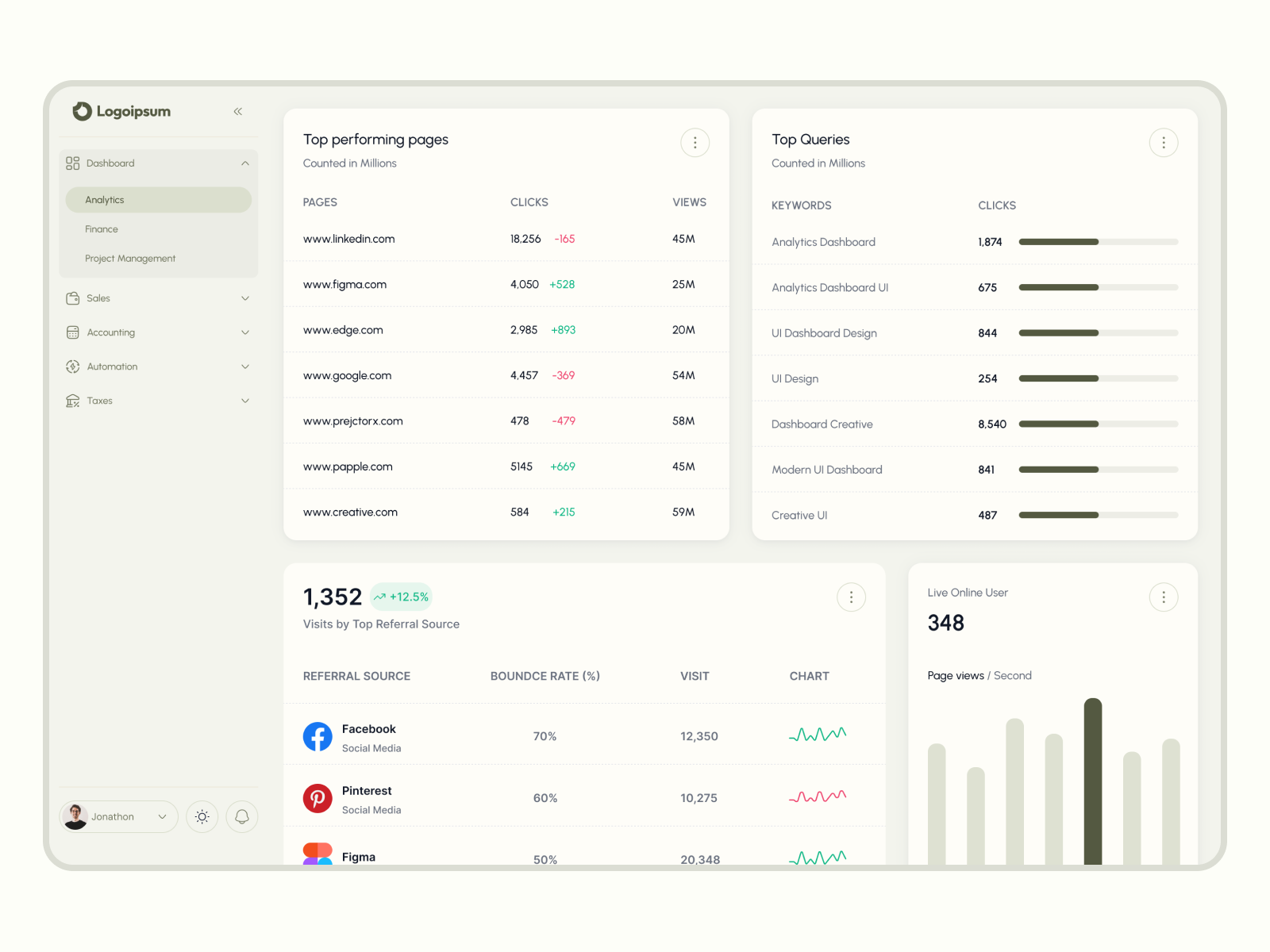Click the Facebook referral source icon
The image size is (1270, 952).
[317, 736]
